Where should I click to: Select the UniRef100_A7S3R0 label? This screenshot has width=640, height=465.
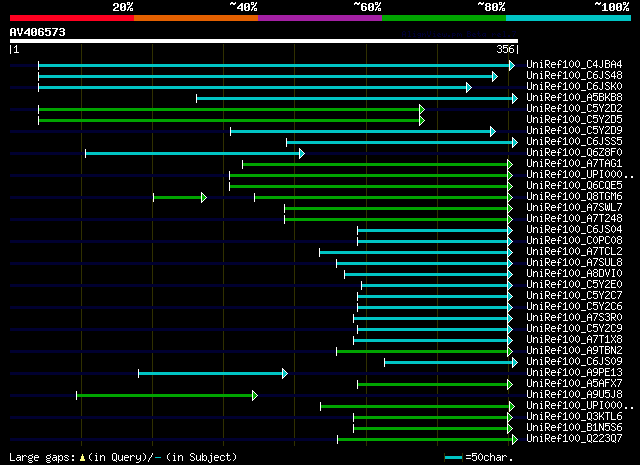coord(574,318)
